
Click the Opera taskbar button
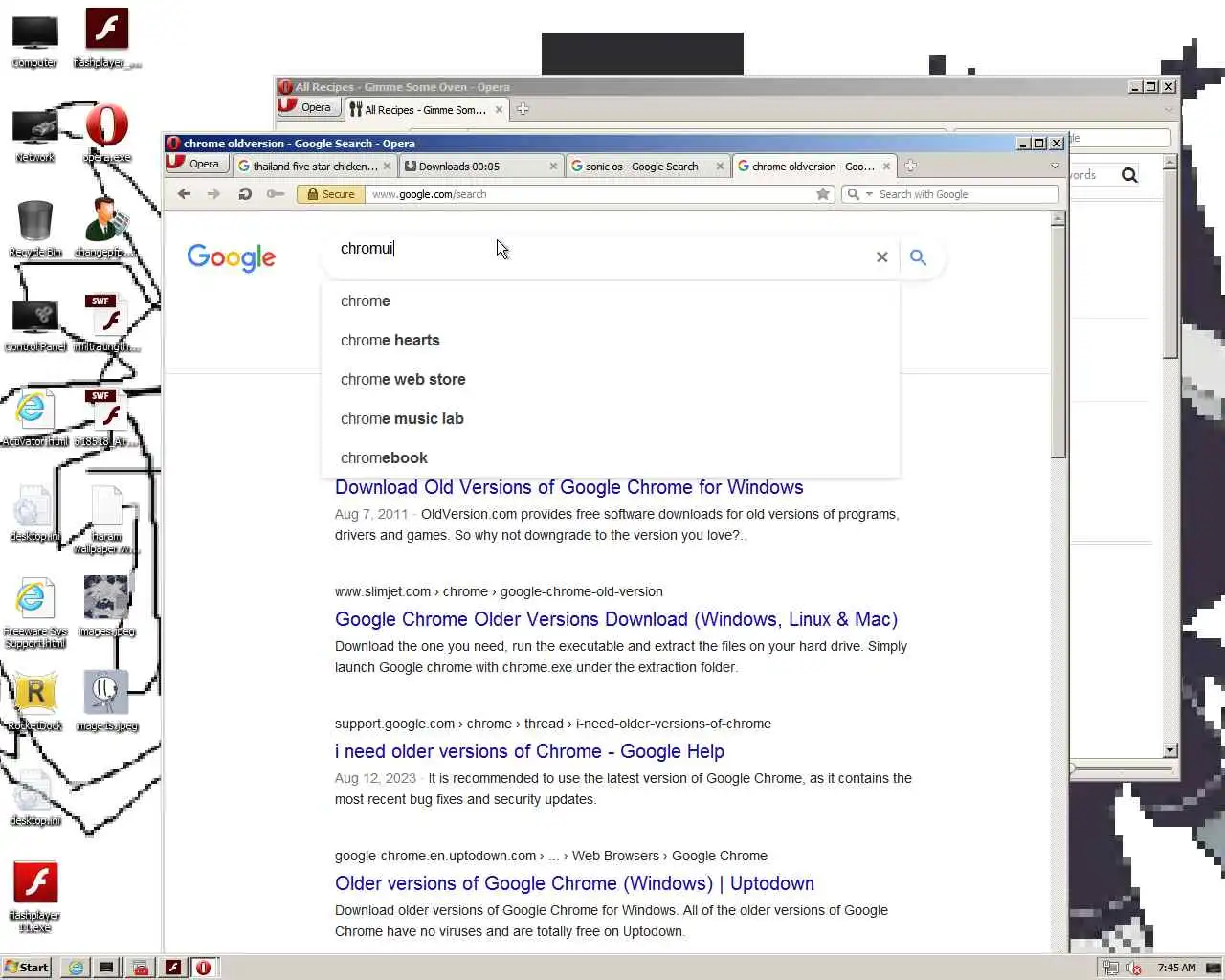tap(204, 967)
